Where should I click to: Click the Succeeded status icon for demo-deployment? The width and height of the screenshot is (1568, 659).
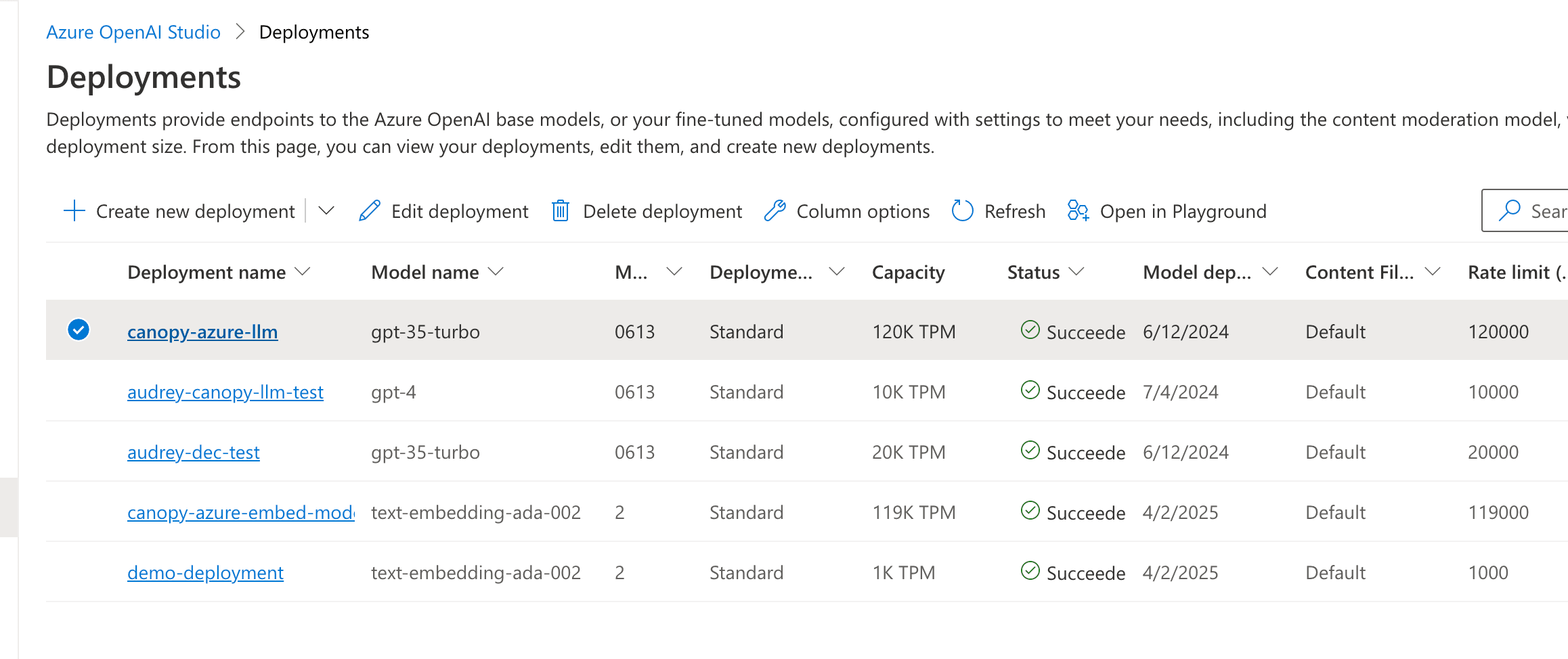(x=1030, y=571)
